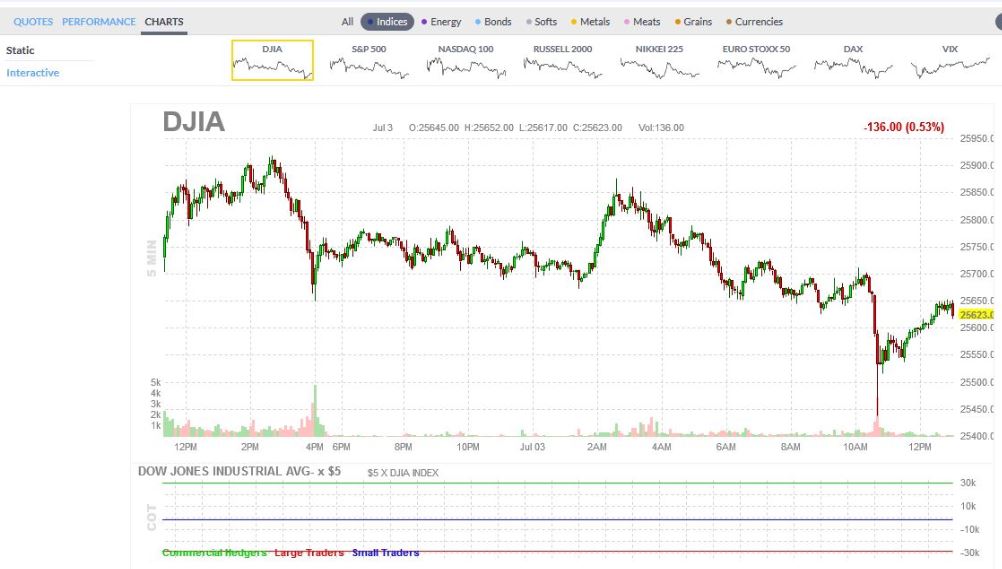Select the S&P 500 mini chart
The height and width of the screenshot is (569, 1002).
(369, 61)
